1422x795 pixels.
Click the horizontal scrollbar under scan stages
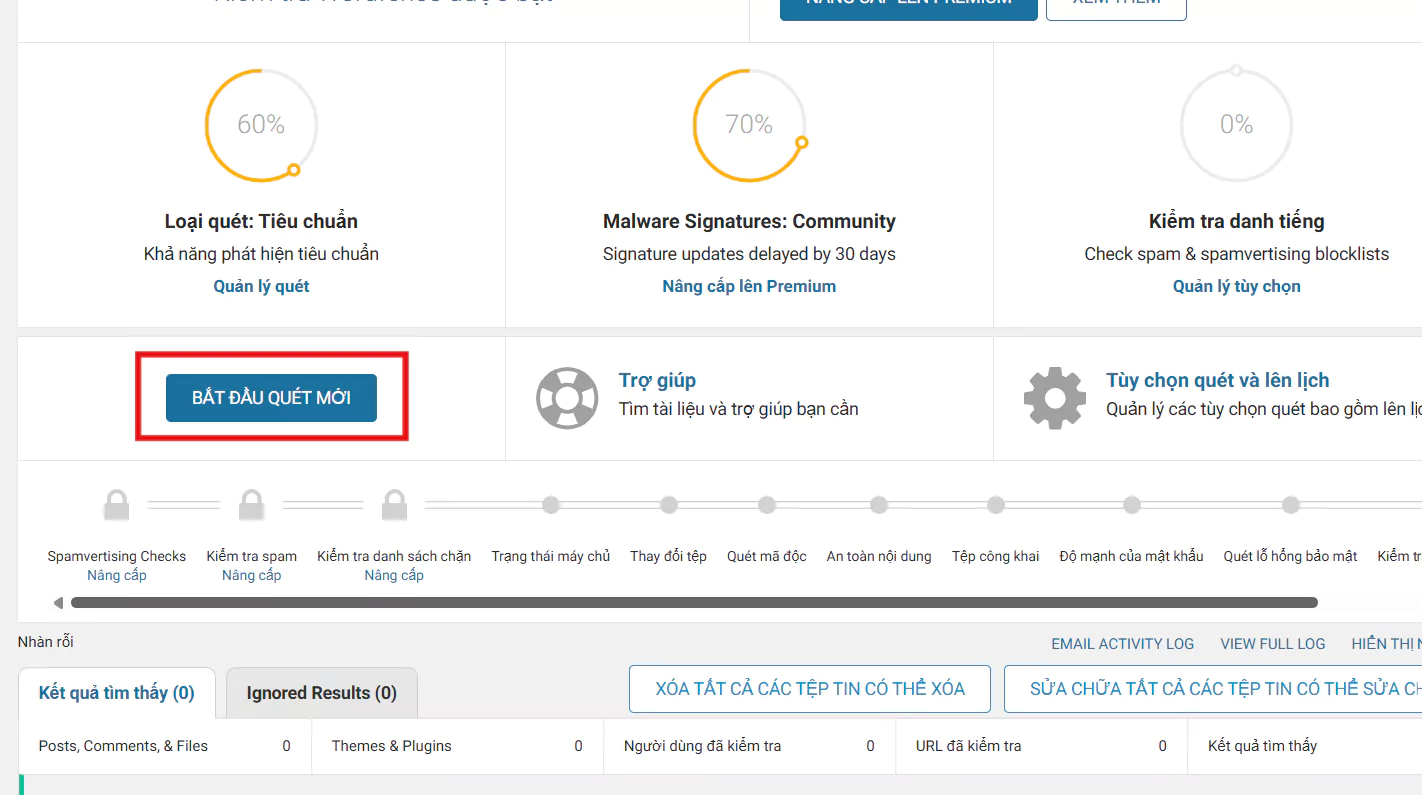[694, 603]
